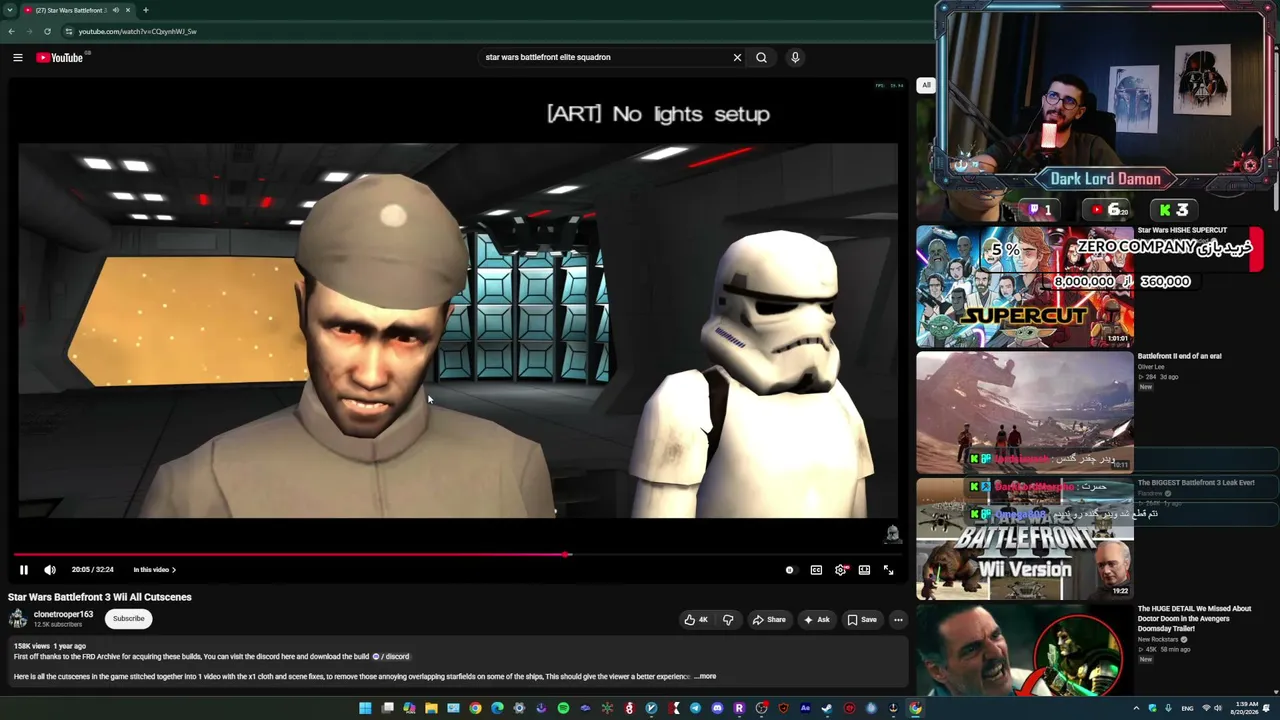Enter full screen mode
This screenshot has width=1280, height=720.
tap(888, 570)
